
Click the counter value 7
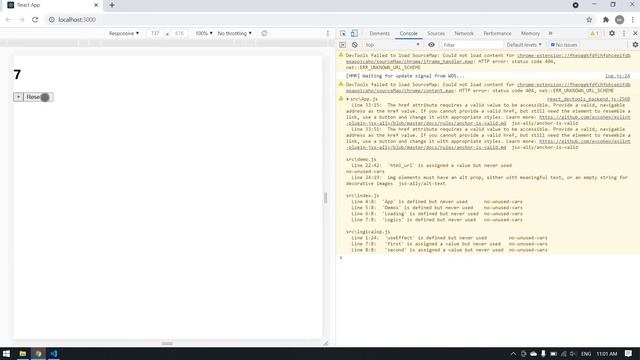point(17,75)
